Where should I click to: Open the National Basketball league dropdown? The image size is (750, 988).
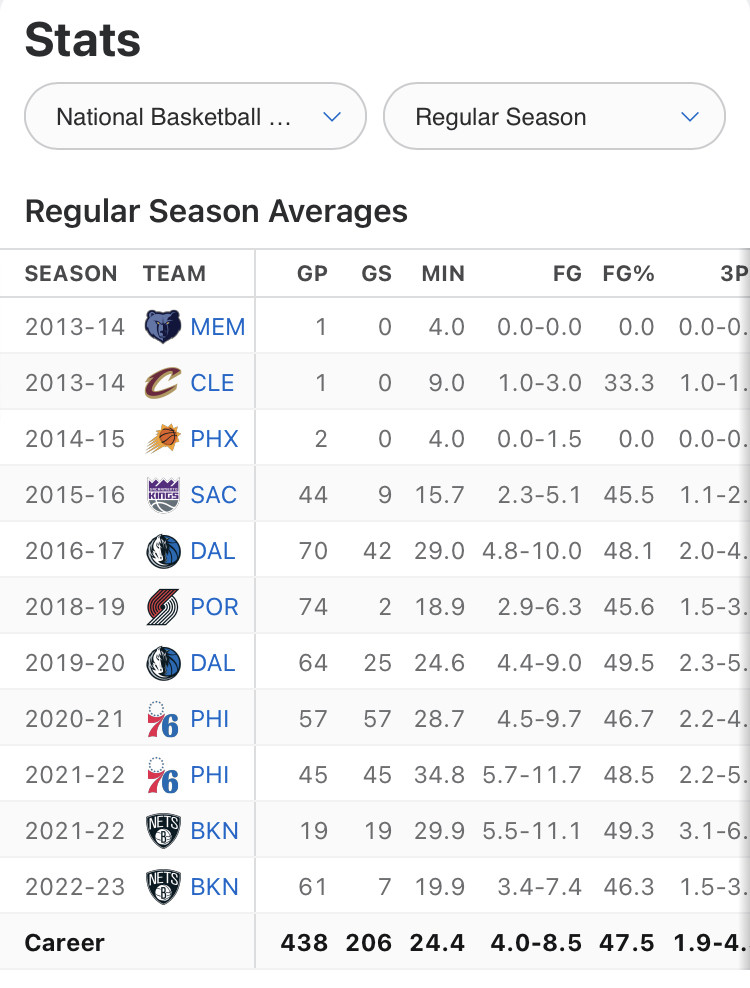195,117
